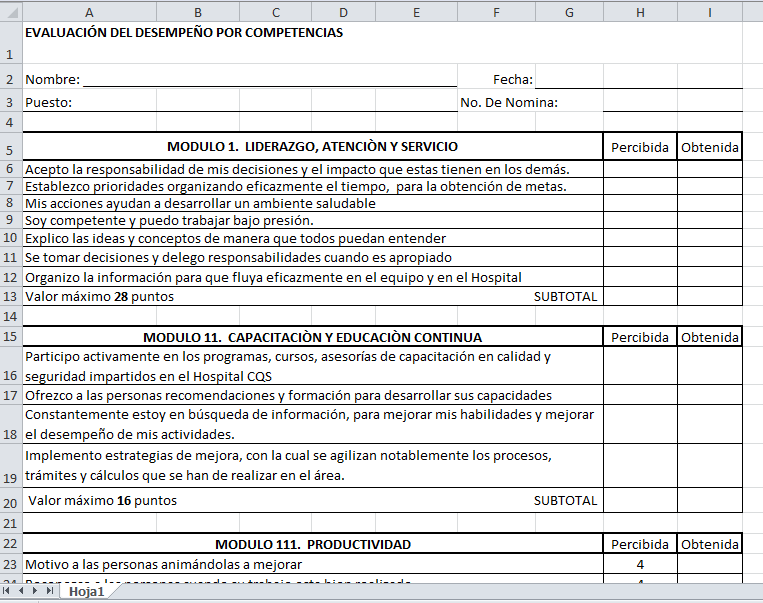Click the 'Fecha:' label cell
This screenshot has width=763, height=603.
pyautogui.click(x=513, y=79)
